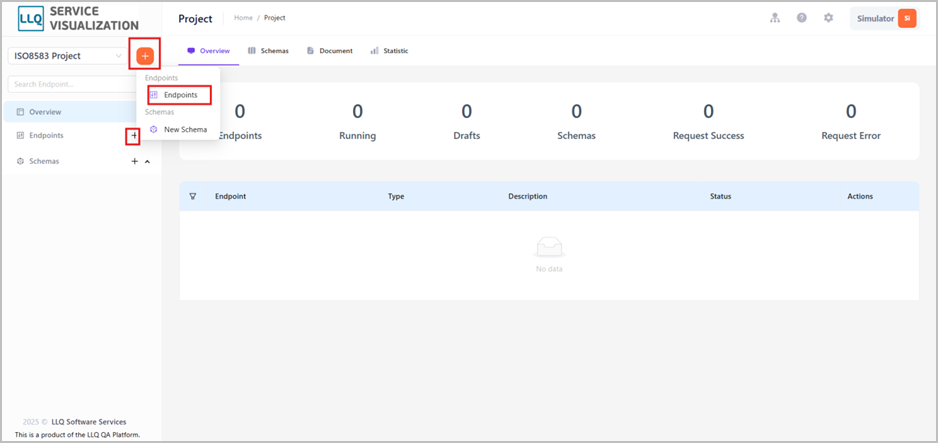Click the Home breadcrumb link

coord(243,18)
